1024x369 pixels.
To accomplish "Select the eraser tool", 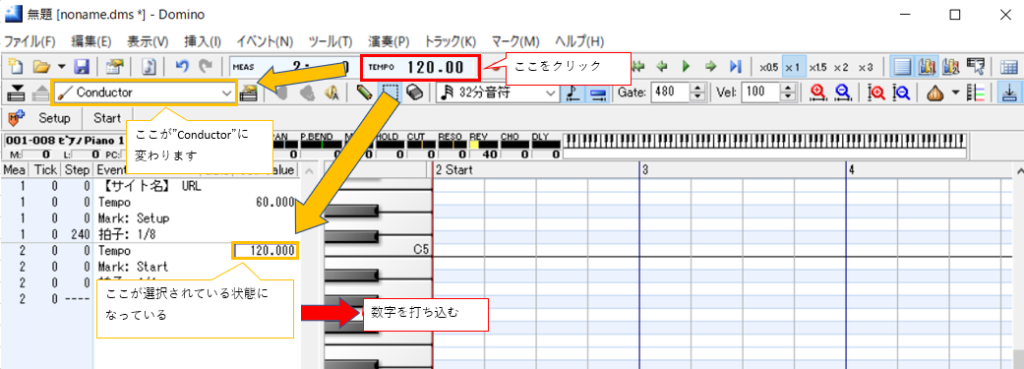I will [x=414, y=93].
